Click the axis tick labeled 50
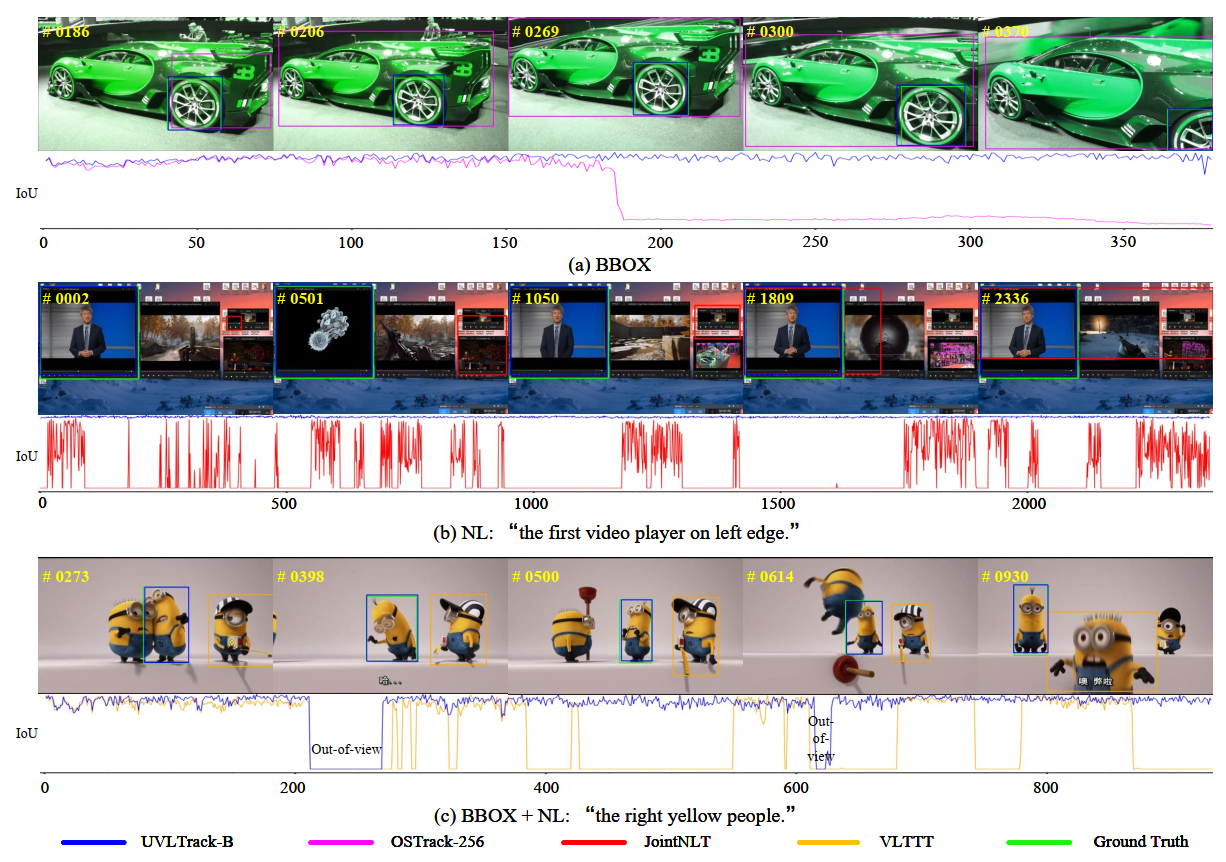 coord(197,242)
